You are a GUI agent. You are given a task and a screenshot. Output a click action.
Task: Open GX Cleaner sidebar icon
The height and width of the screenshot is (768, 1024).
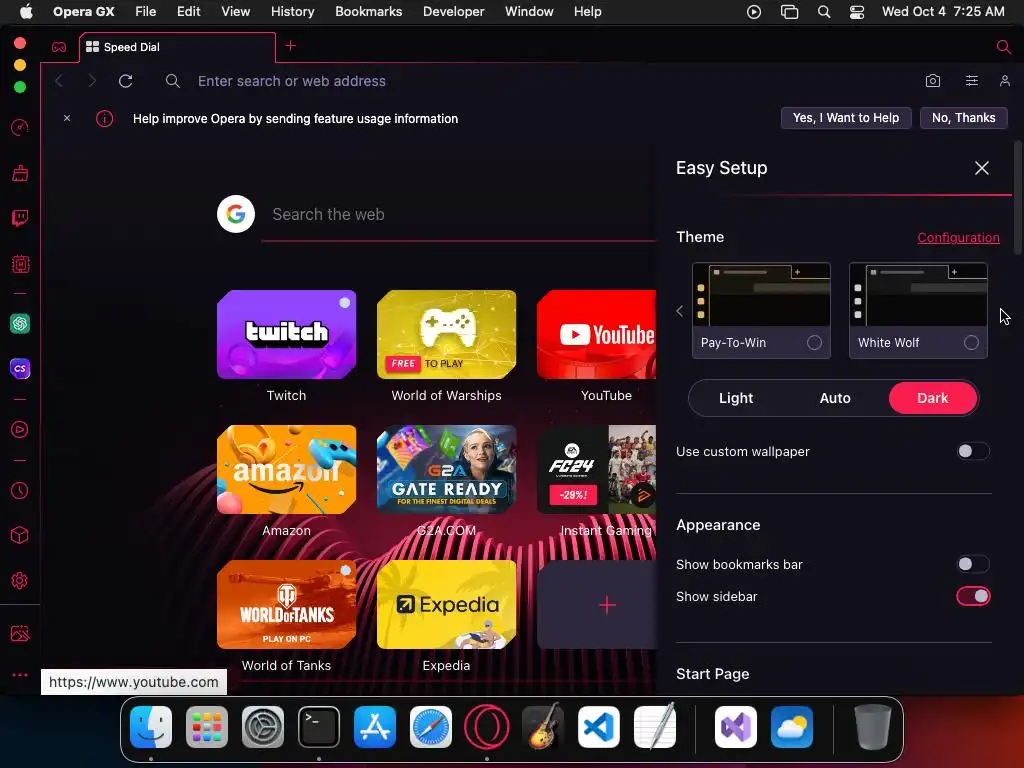click(20, 173)
